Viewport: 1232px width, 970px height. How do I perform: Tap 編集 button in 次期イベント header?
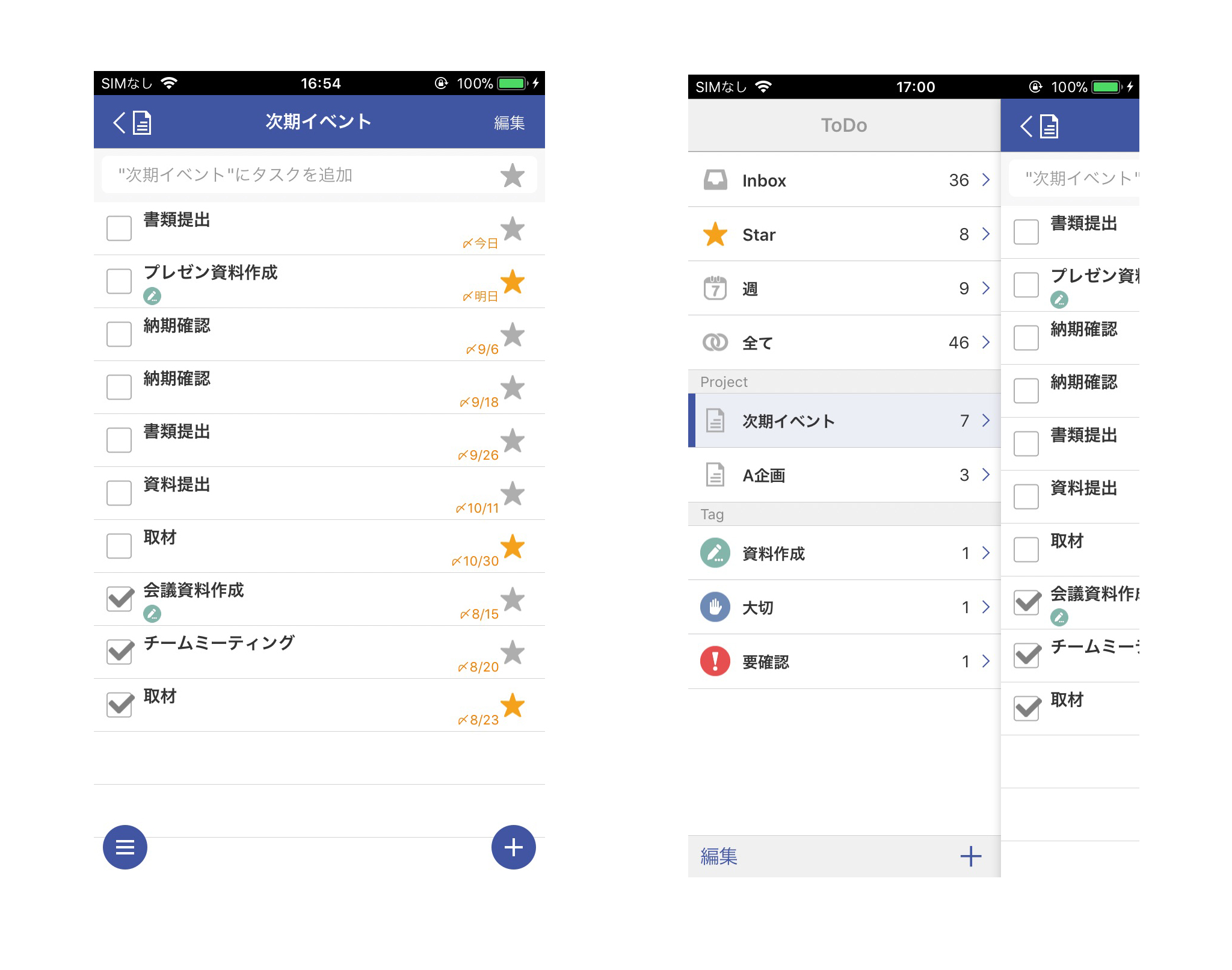click(510, 125)
